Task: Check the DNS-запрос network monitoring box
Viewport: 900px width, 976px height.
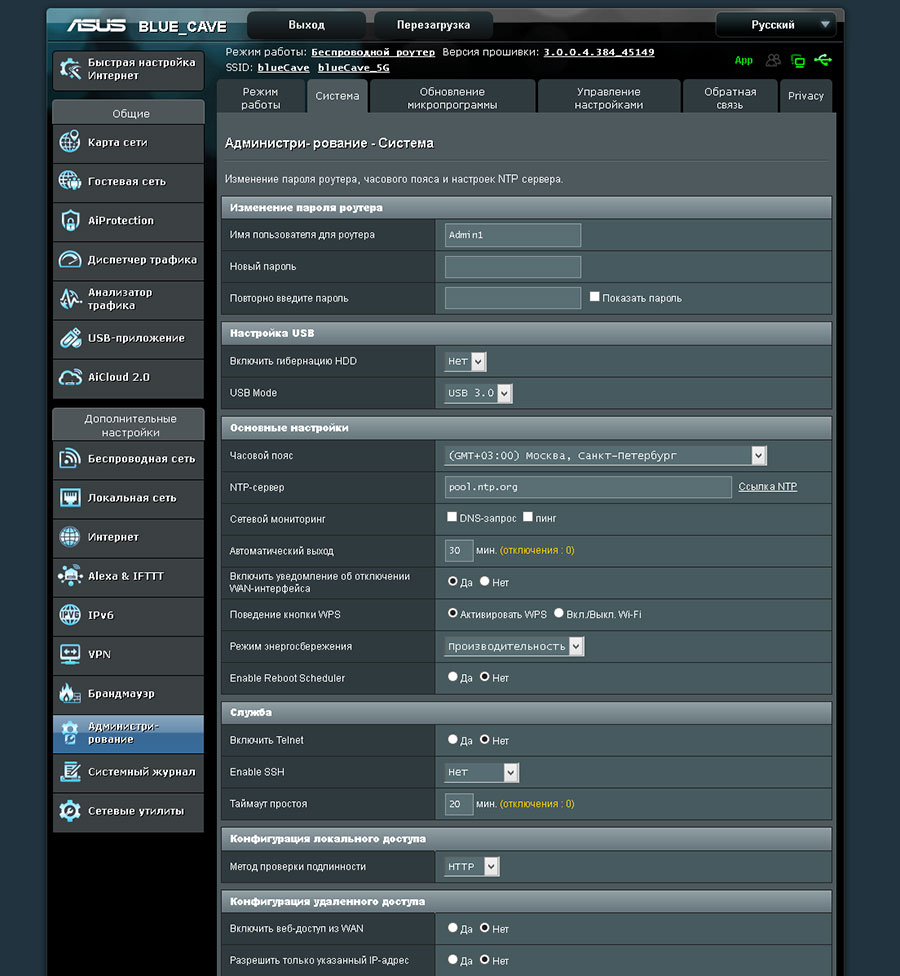Action: click(452, 517)
